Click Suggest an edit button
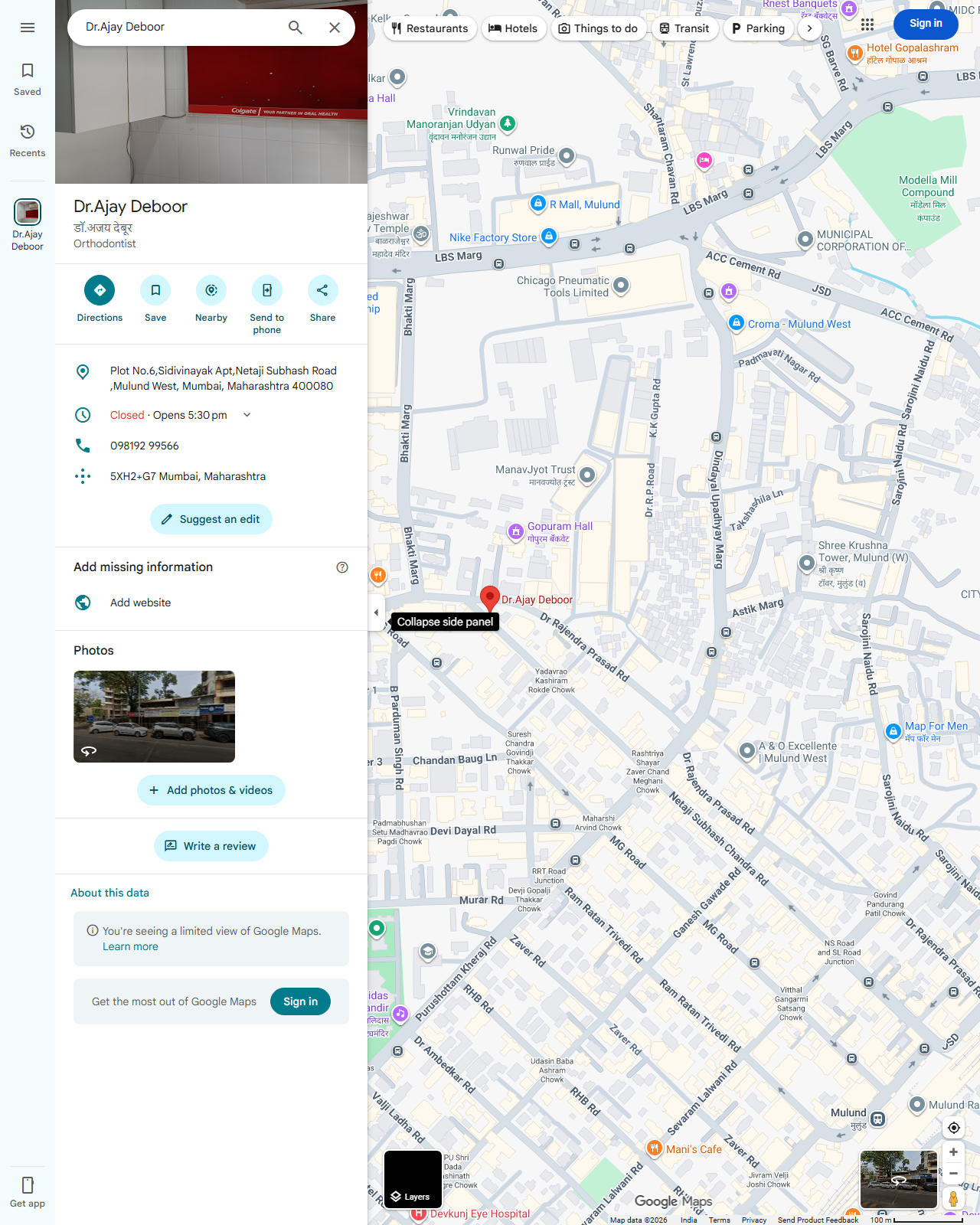The height and width of the screenshot is (1225, 980). point(211,519)
